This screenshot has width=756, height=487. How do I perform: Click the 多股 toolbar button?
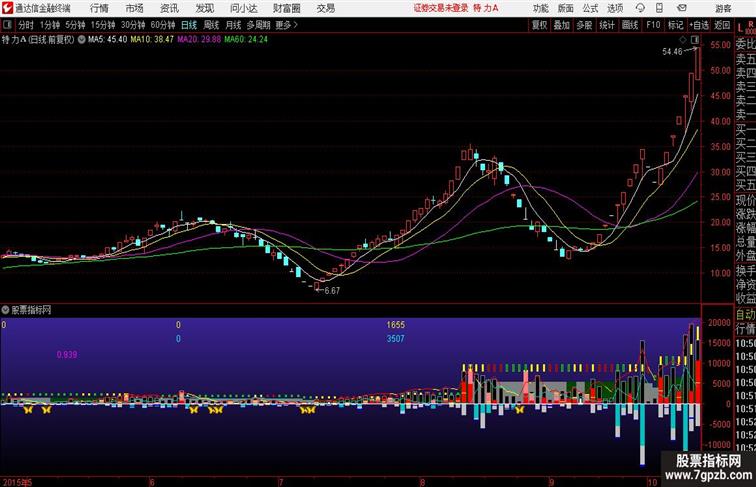tap(584, 25)
